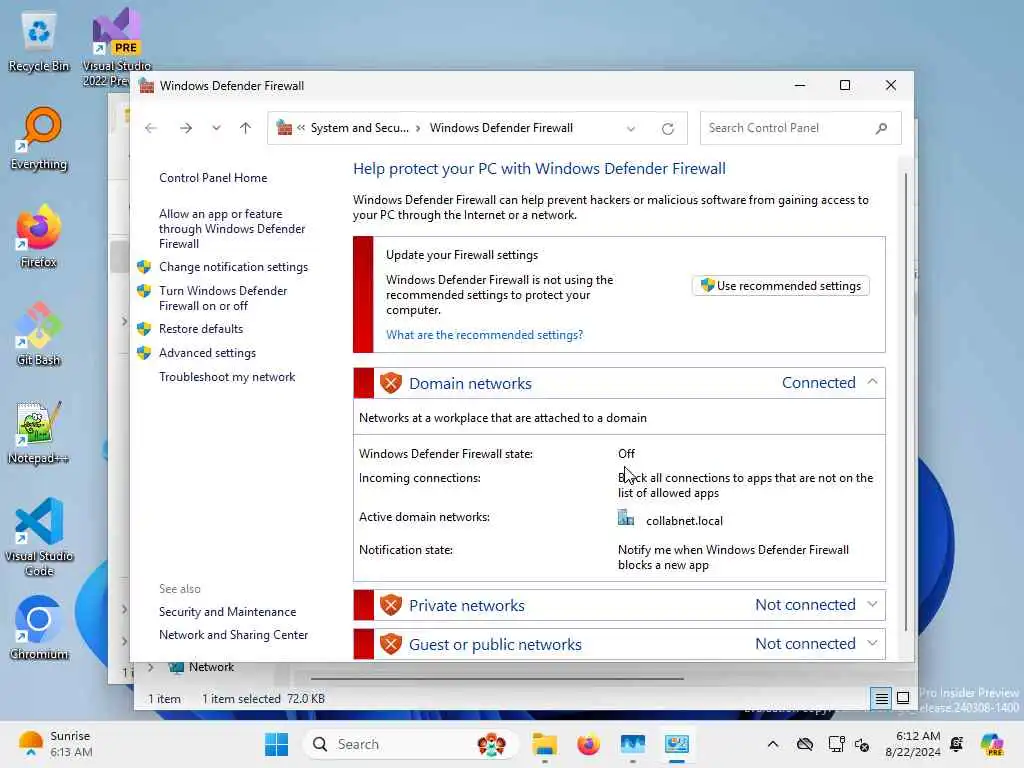Open Turn Windows Defender Firewall on or off
Viewport: 1024px width, 768px height.
(223, 298)
